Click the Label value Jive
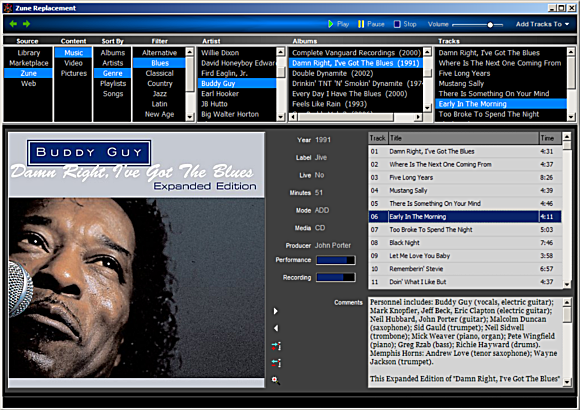Image resolution: width=580 pixels, height=410 pixels. pos(321,158)
